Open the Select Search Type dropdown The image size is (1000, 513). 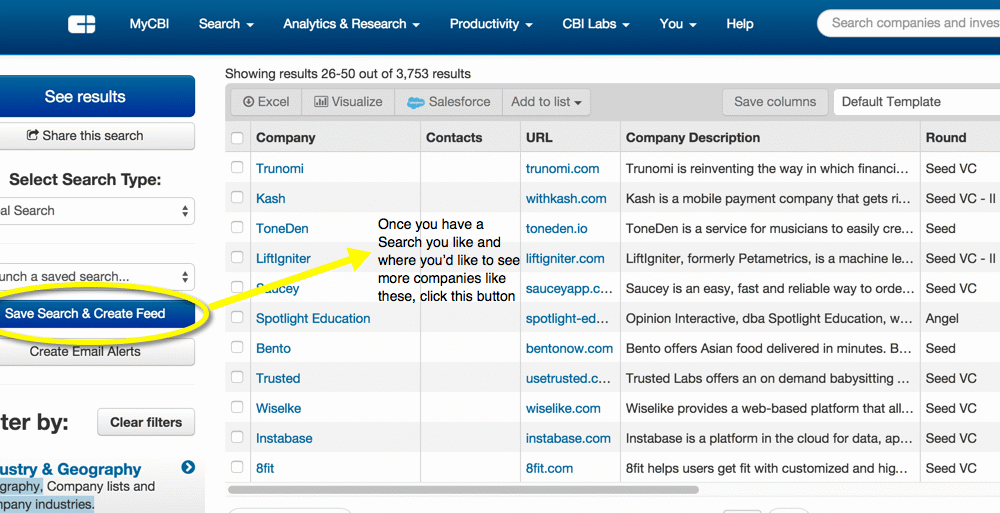(x=96, y=211)
